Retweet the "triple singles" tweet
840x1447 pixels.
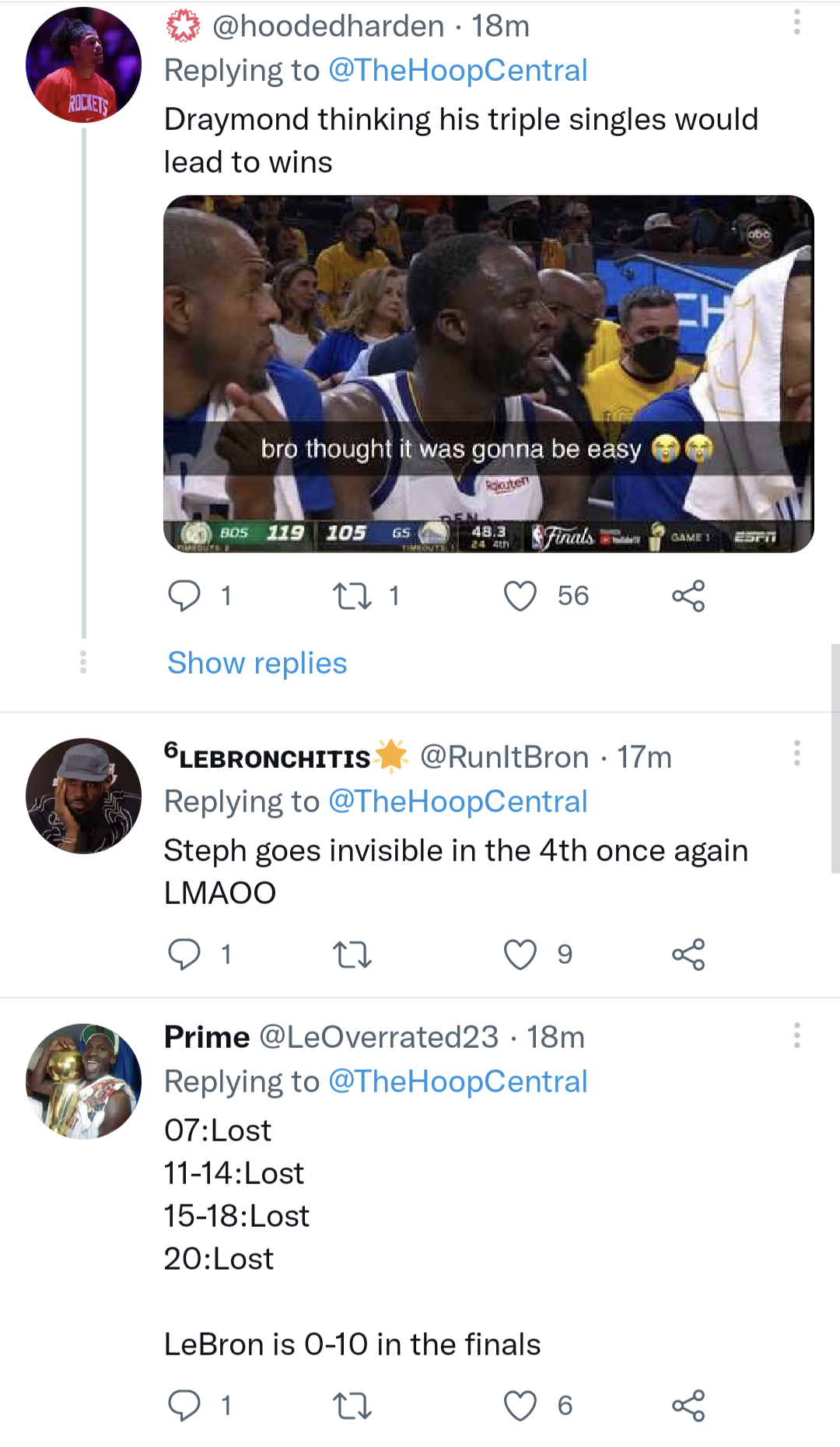[354, 596]
